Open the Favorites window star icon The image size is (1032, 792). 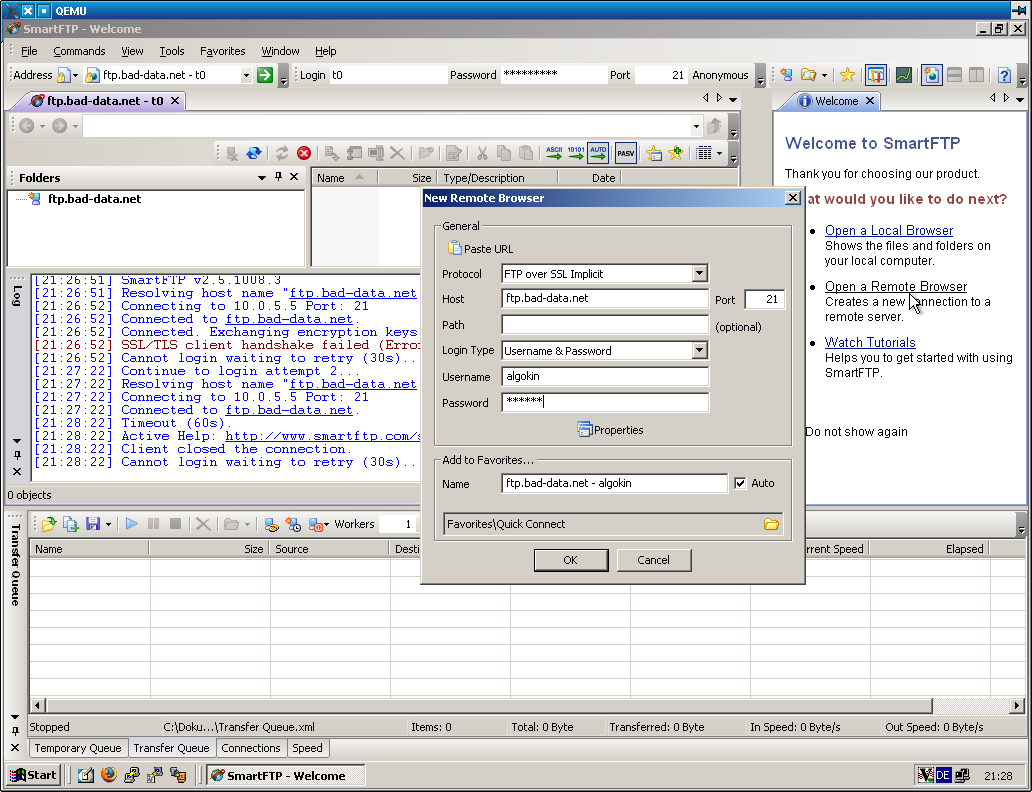[654, 153]
